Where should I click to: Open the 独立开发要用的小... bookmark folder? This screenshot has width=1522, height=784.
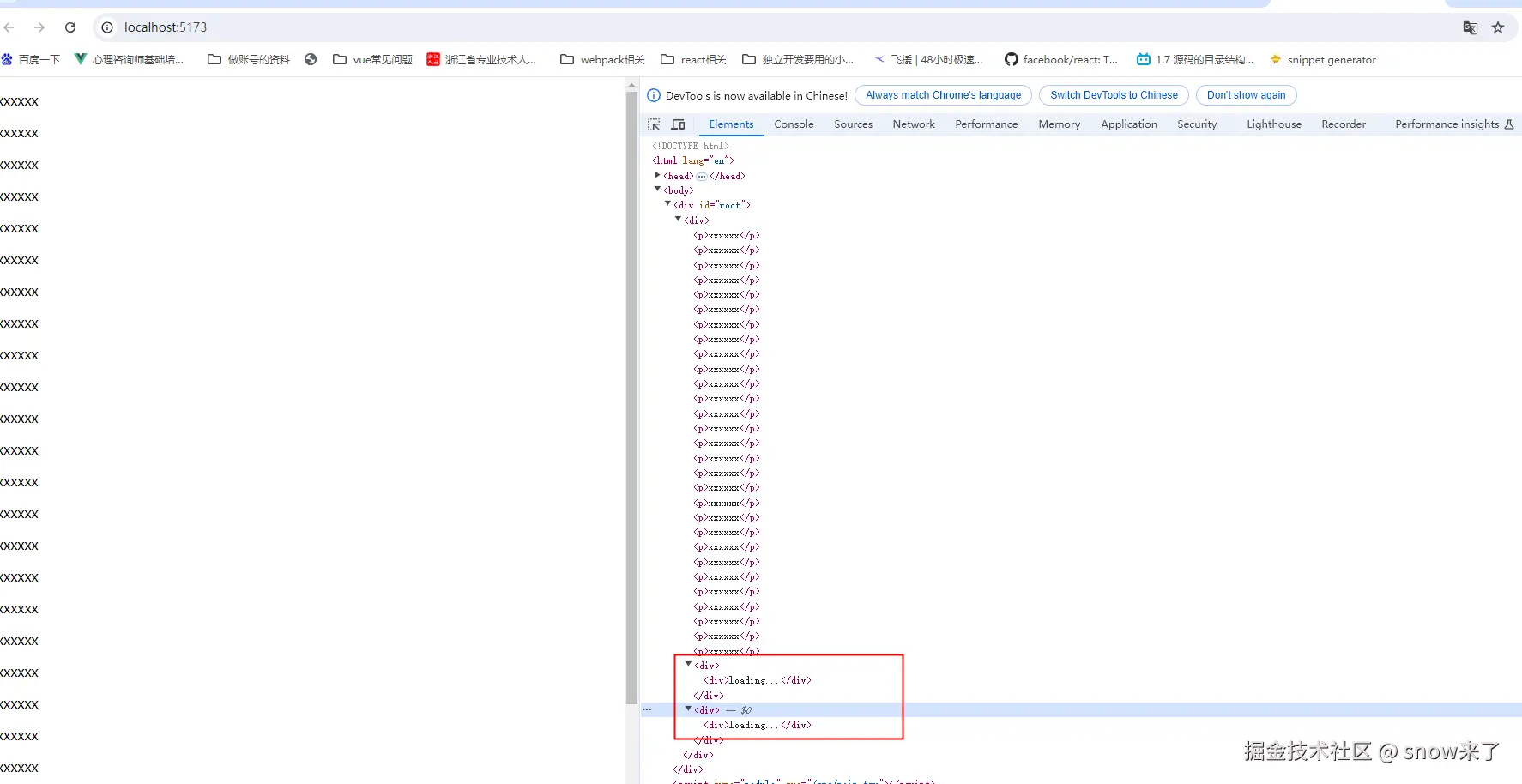pyautogui.click(x=798, y=59)
